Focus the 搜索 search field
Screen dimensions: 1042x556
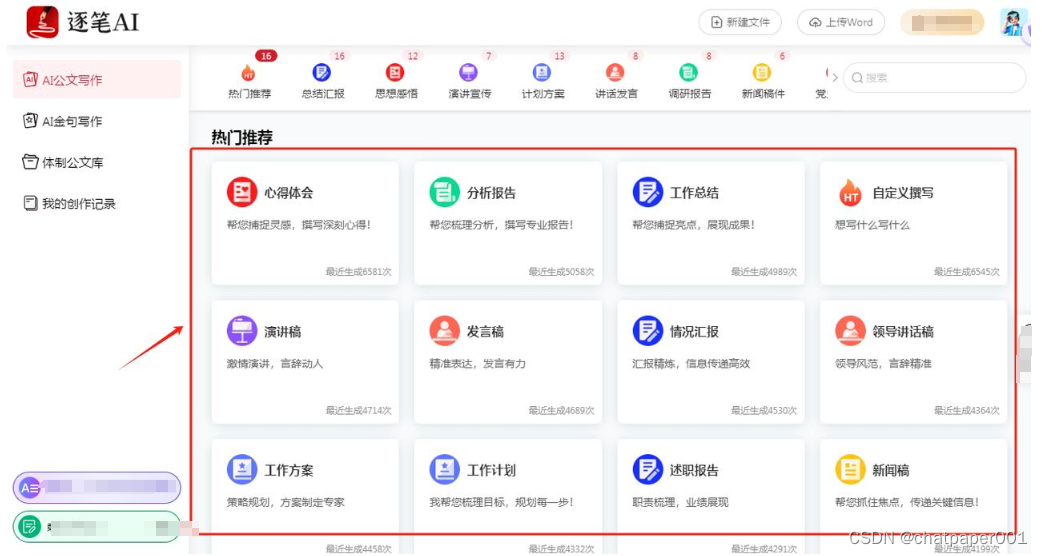[934, 78]
